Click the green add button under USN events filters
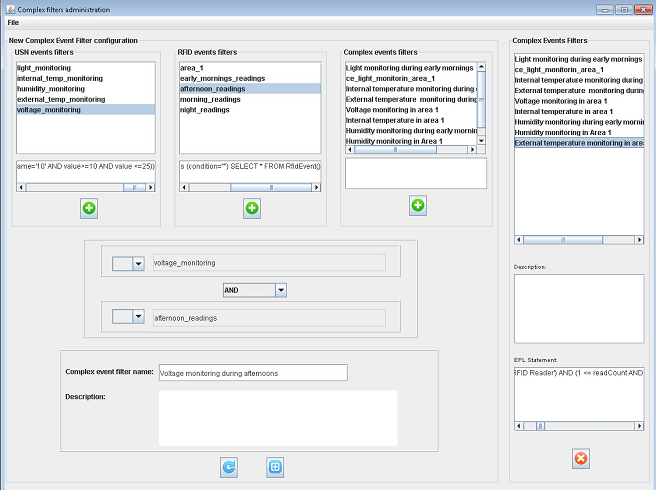The height and width of the screenshot is (490, 656). pos(90,208)
